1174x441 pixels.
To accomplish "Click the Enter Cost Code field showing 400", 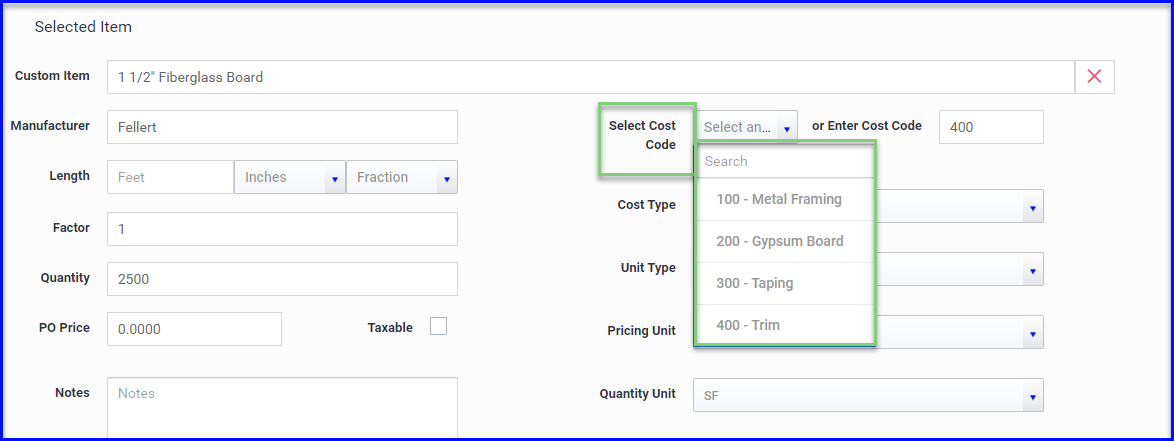I will pos(991,127).
